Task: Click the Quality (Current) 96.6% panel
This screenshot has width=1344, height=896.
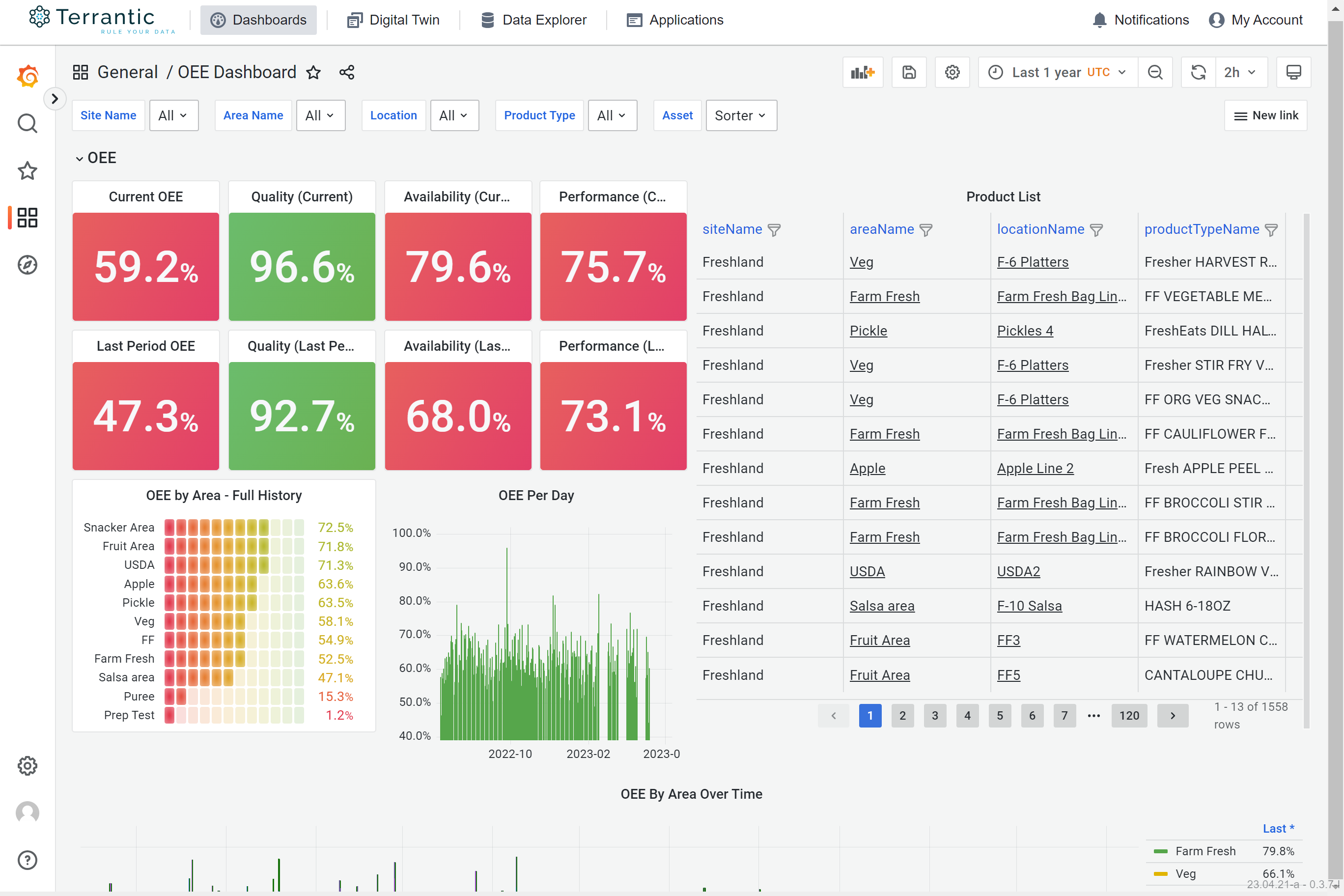Action: coord(302,267)
